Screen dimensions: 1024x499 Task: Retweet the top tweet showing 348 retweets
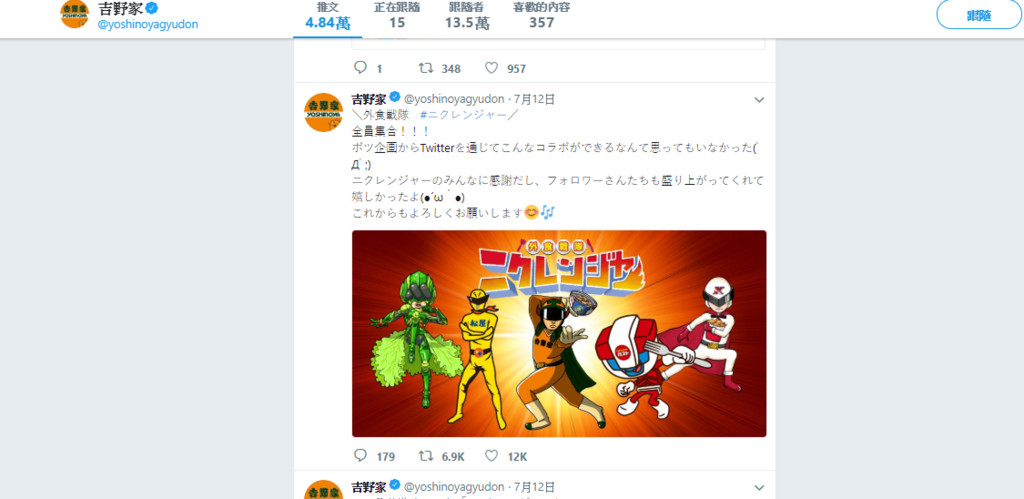click(425, 68)
